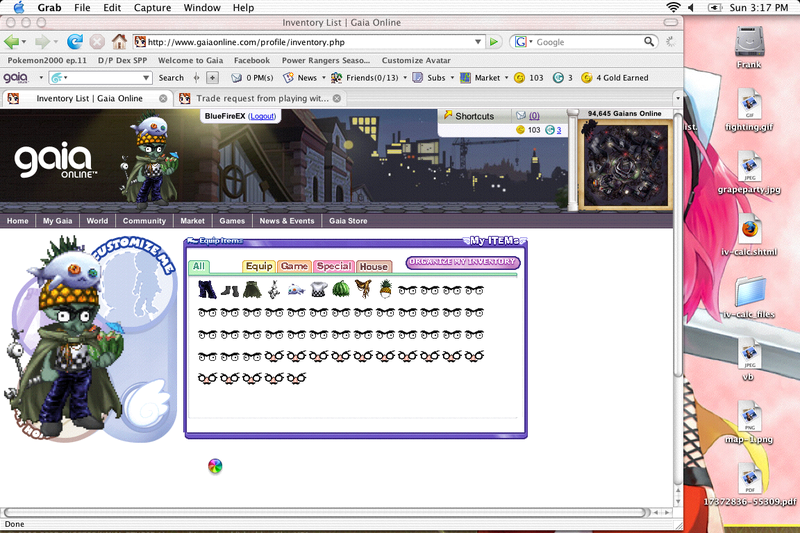Click the Customize Avatar bookmark
The height and width of the screenshot is (533, 800).
coord(416,60)
